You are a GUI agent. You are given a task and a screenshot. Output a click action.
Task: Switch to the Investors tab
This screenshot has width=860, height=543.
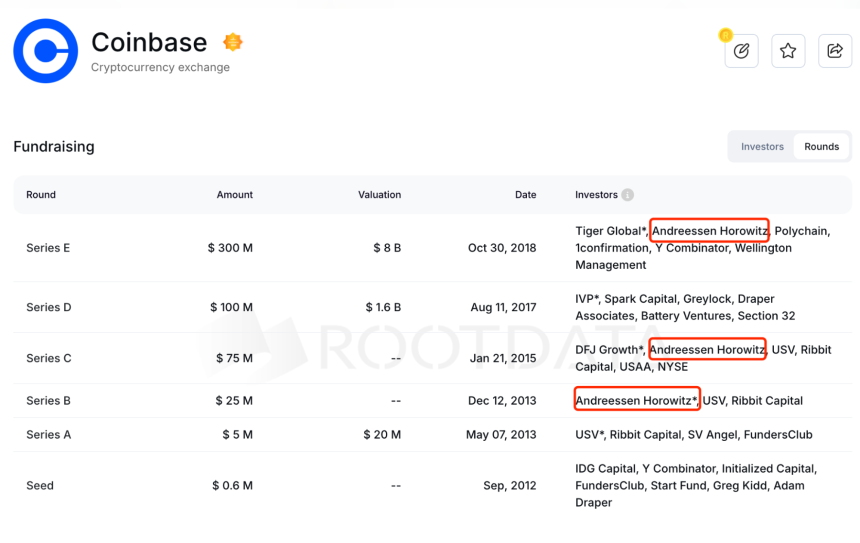[x=762, y=146]
